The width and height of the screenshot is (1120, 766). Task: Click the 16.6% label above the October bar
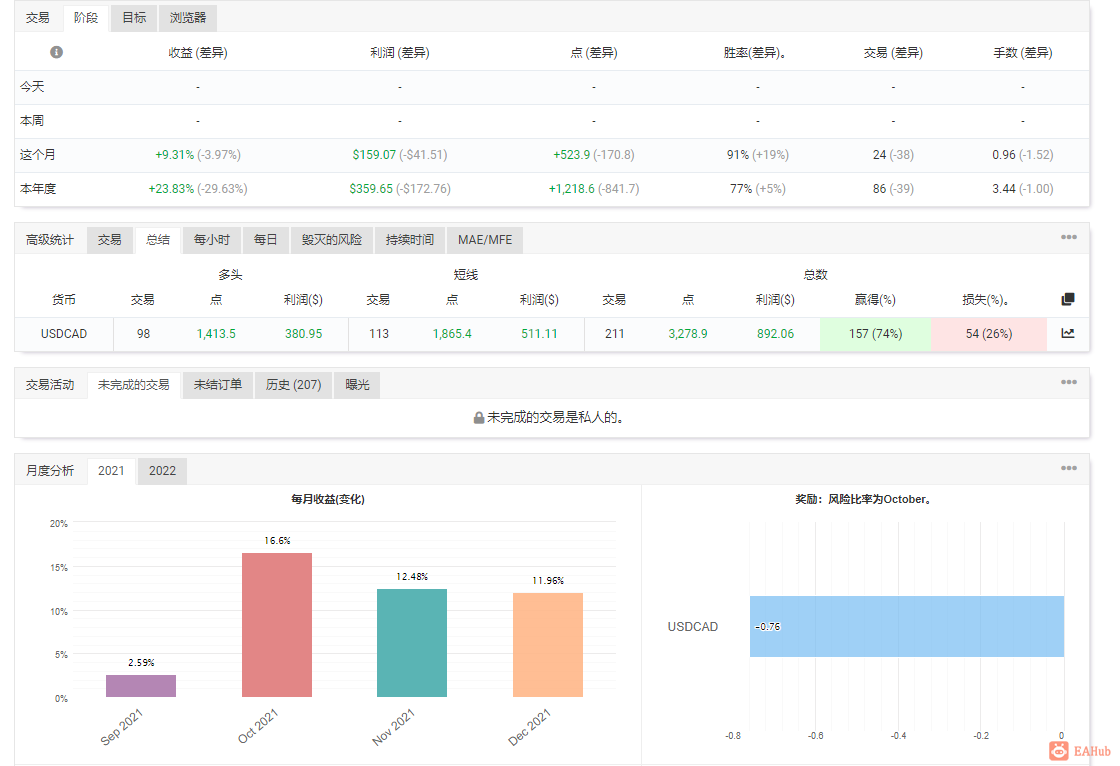click(x=277, y=541)
